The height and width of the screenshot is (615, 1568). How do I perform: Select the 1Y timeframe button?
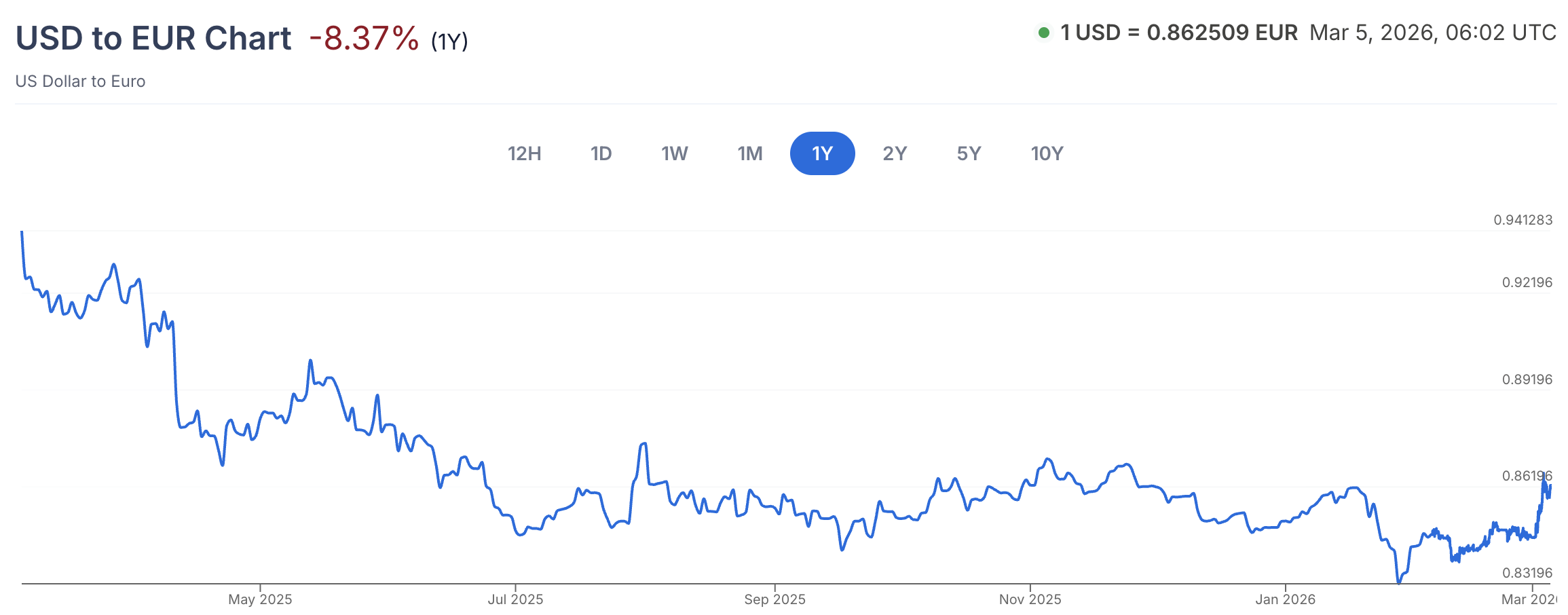coord(823,153)
